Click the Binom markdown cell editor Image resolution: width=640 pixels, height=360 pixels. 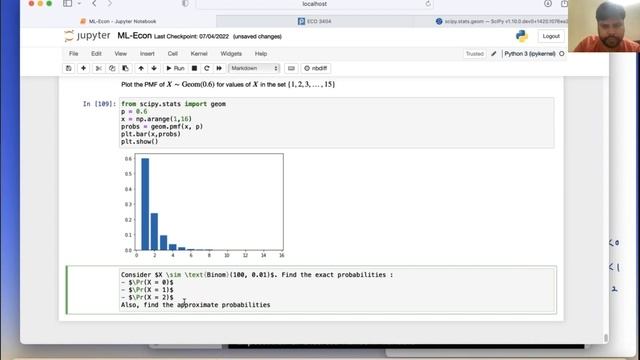point(337,290)
